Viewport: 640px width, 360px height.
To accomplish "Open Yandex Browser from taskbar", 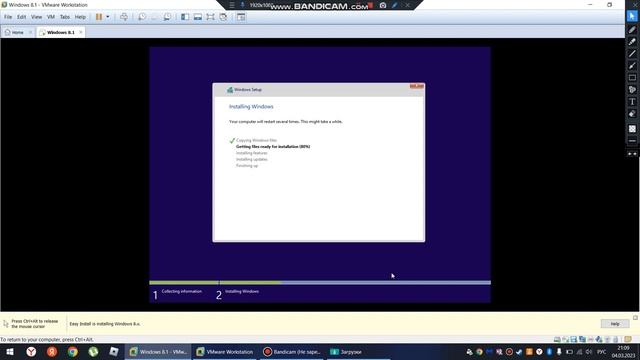I will pyautogui.click(x=31, y=351).
